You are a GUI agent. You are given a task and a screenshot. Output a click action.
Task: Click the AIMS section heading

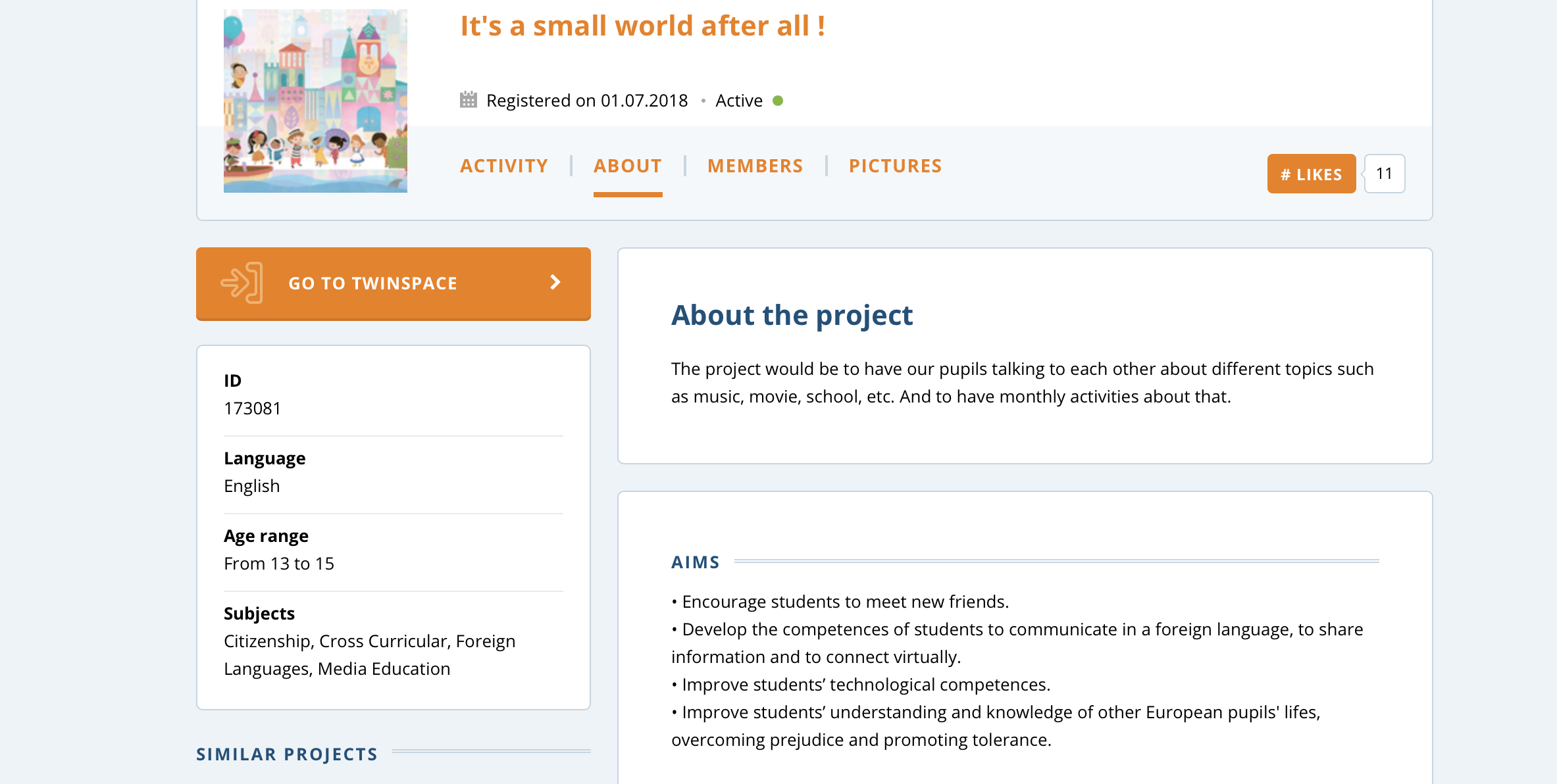coord(695,562)
